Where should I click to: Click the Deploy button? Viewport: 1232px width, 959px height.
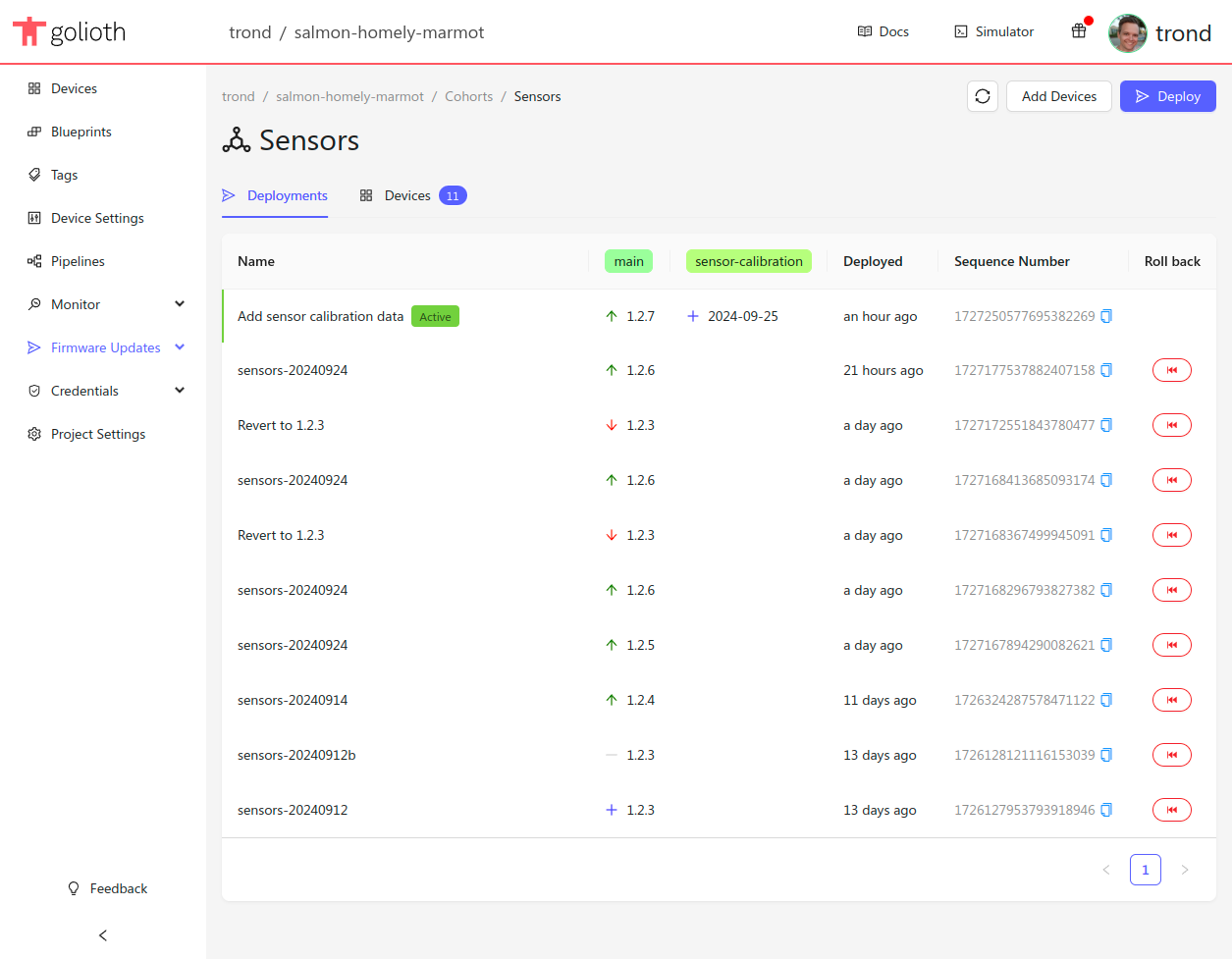(x=1167, y=96)
